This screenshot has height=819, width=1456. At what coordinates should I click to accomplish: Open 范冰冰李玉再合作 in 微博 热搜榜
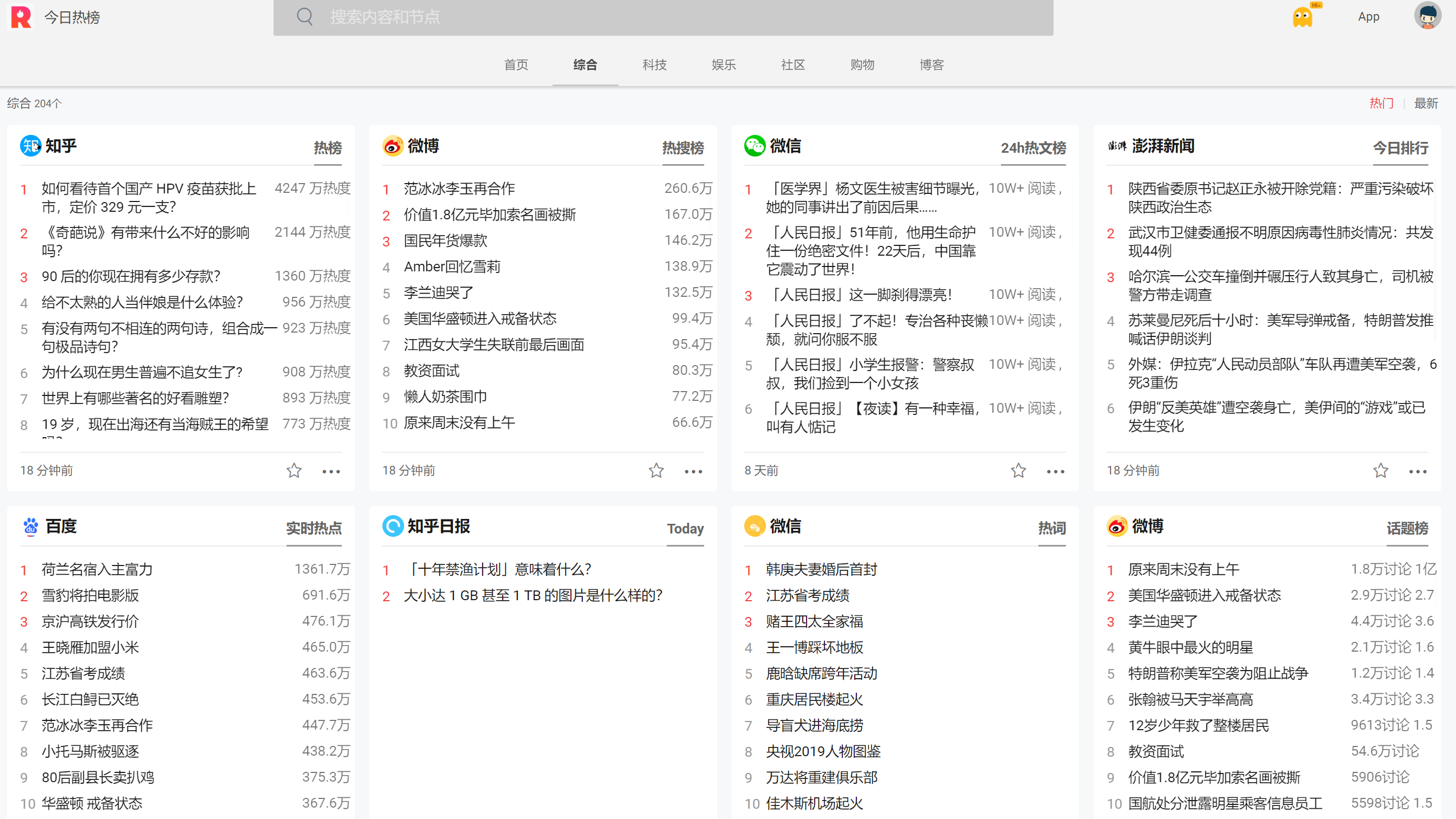point(459,189)
